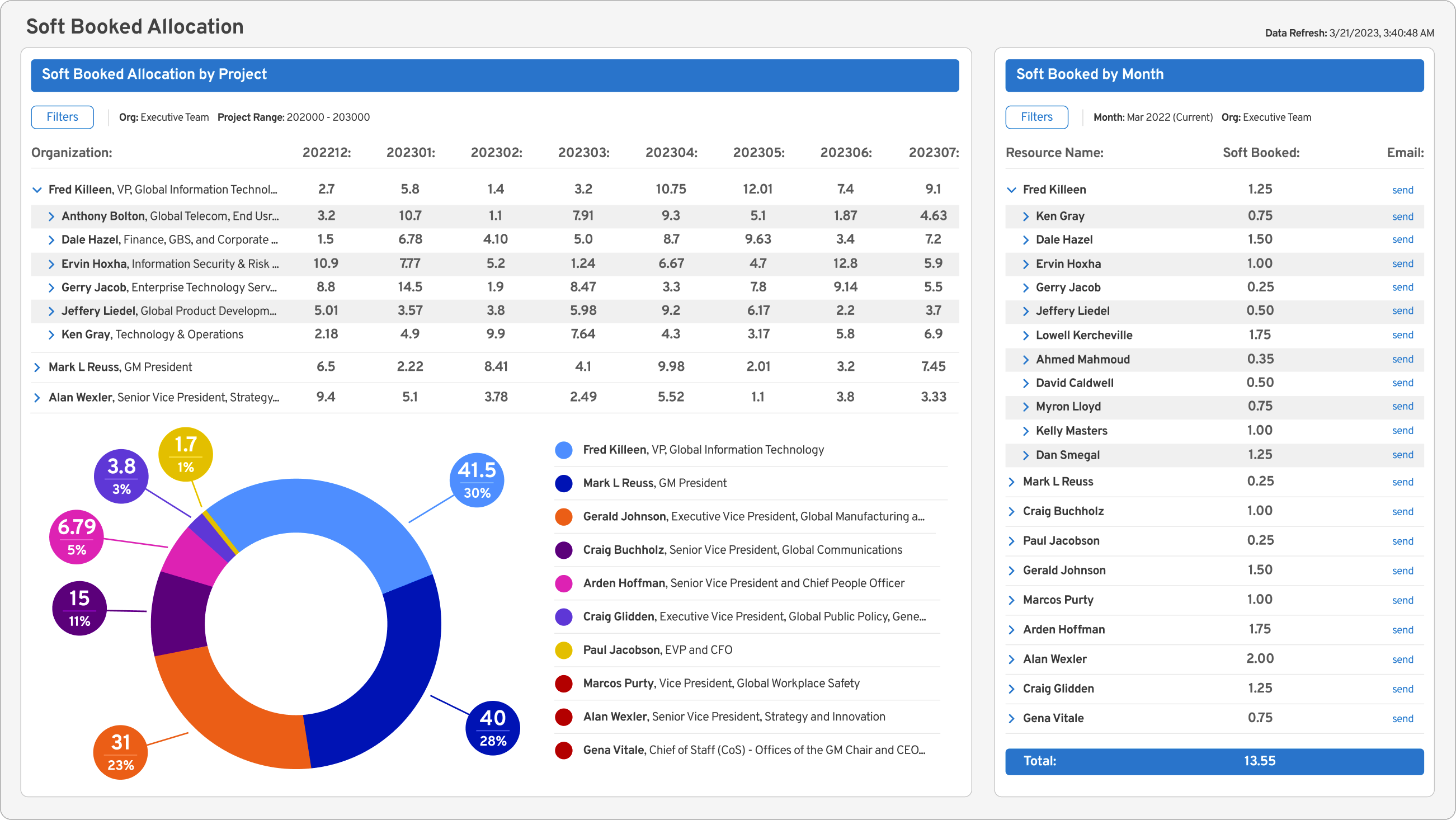Image resolution: width=1456 pixels, height=820 pixels.
Task: Open Filters for Soft Booked by Month
Action: (1036, 117)
